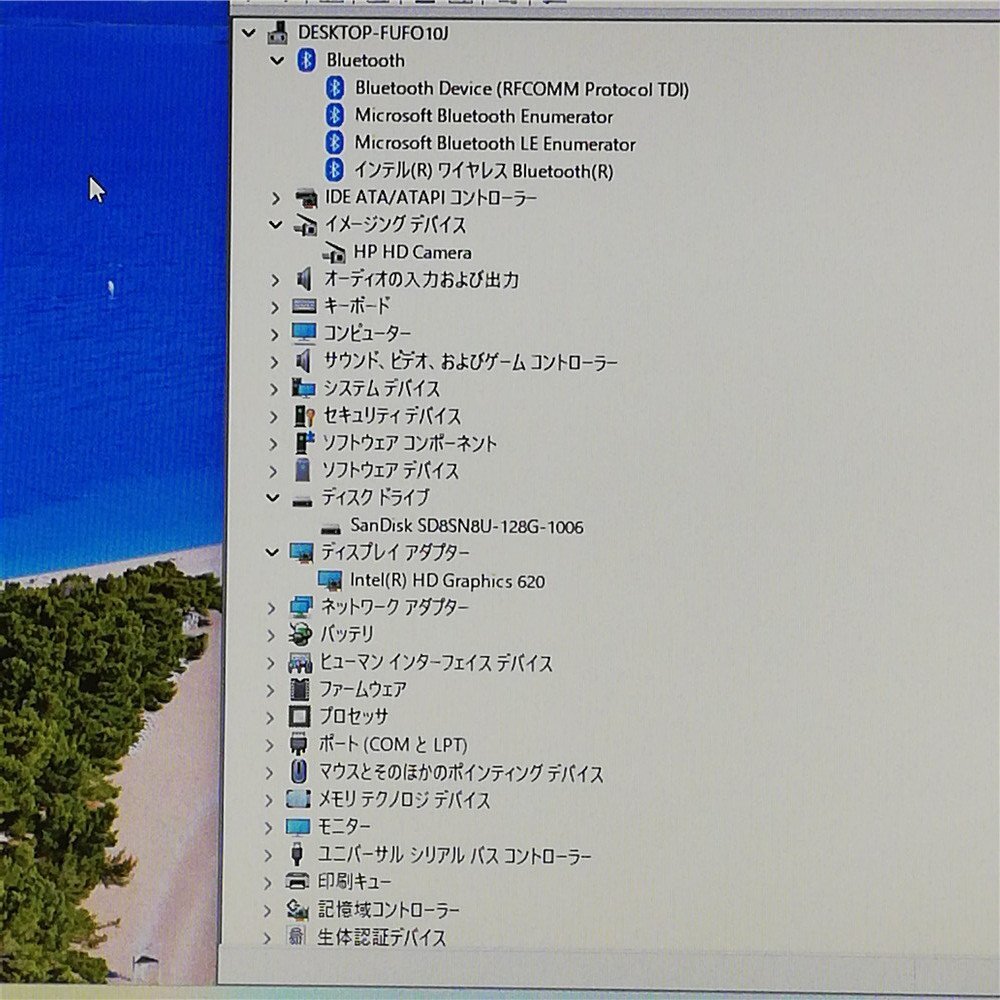This screenshot has height=1000, width=1000.
Task: Click ソフトウェア コンポーネント icon
Action: [x=305, y=443]
